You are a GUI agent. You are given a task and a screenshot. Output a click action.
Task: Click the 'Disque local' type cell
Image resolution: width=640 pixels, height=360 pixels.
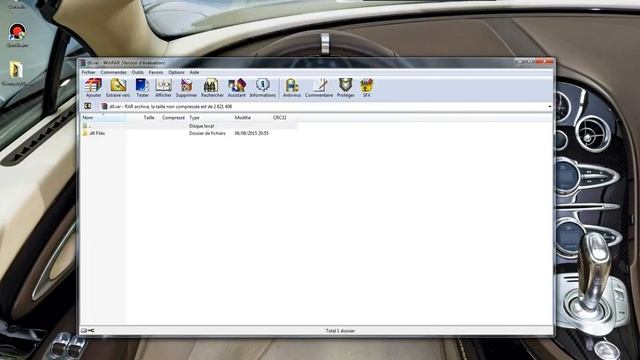pos(201,126)
